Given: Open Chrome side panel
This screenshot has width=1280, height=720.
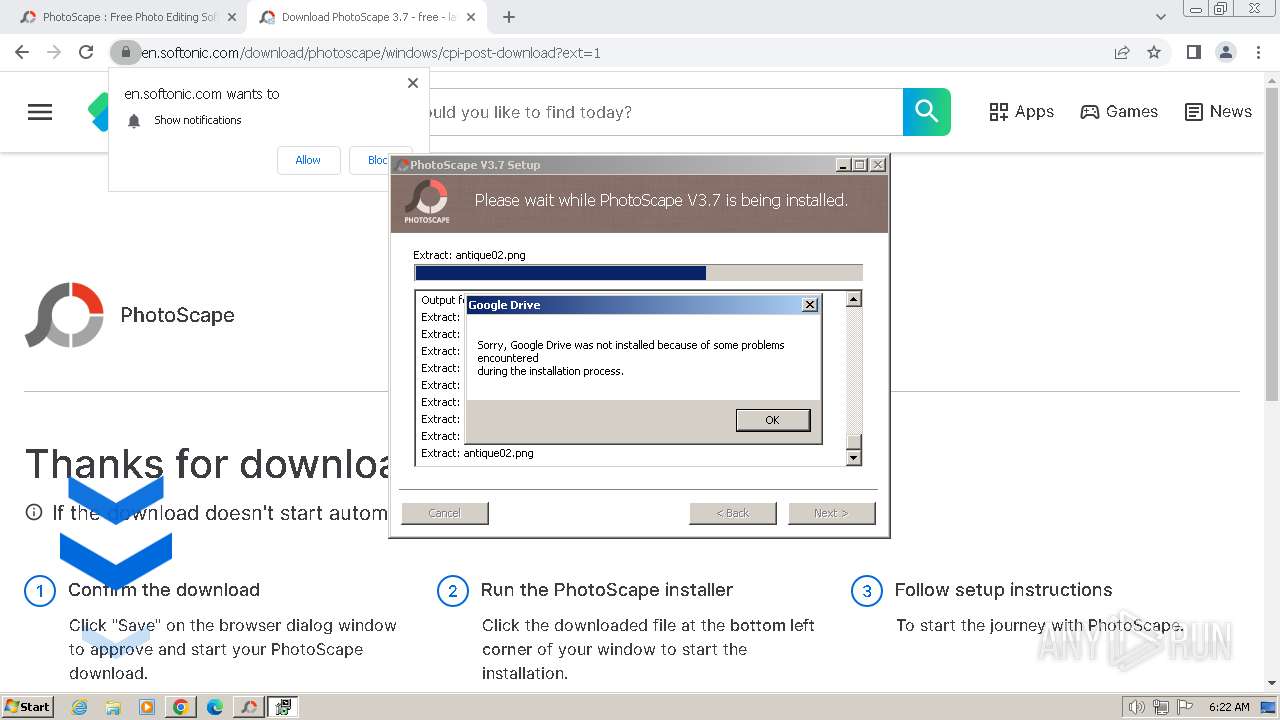Looking at the screenshot, I should [1193, 52].
